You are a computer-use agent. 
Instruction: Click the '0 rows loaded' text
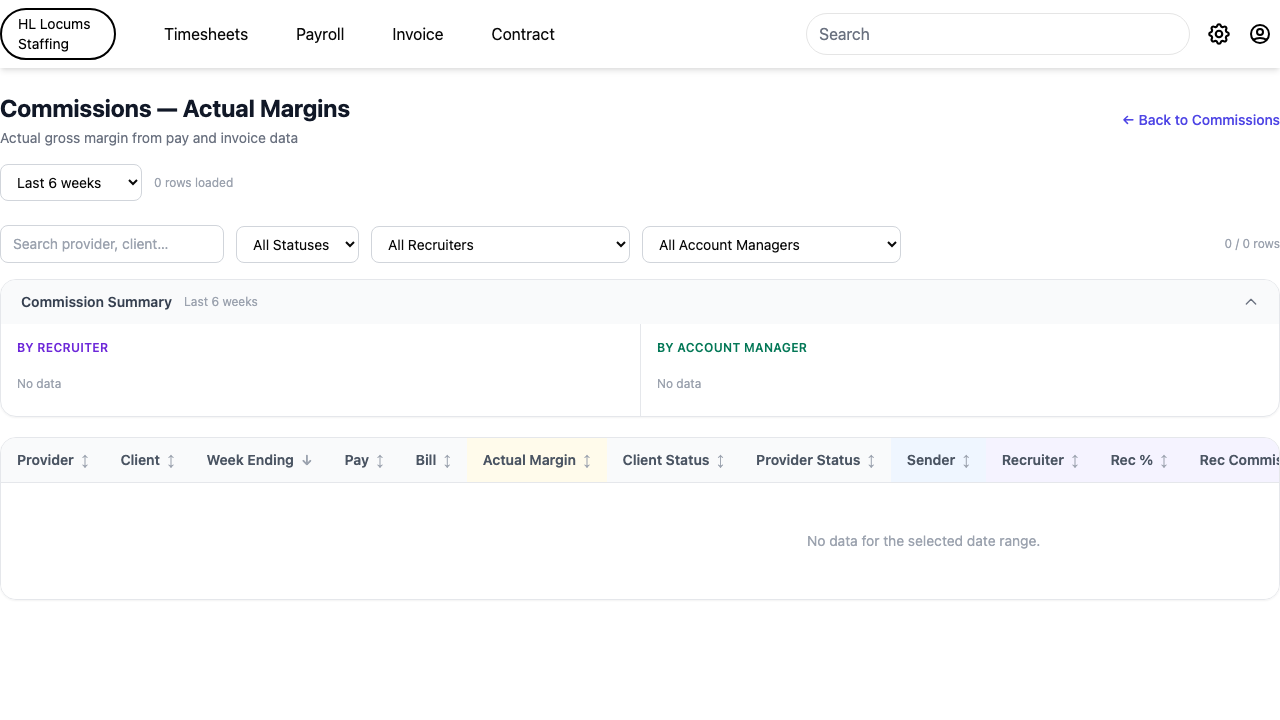[x=193, y=183]
